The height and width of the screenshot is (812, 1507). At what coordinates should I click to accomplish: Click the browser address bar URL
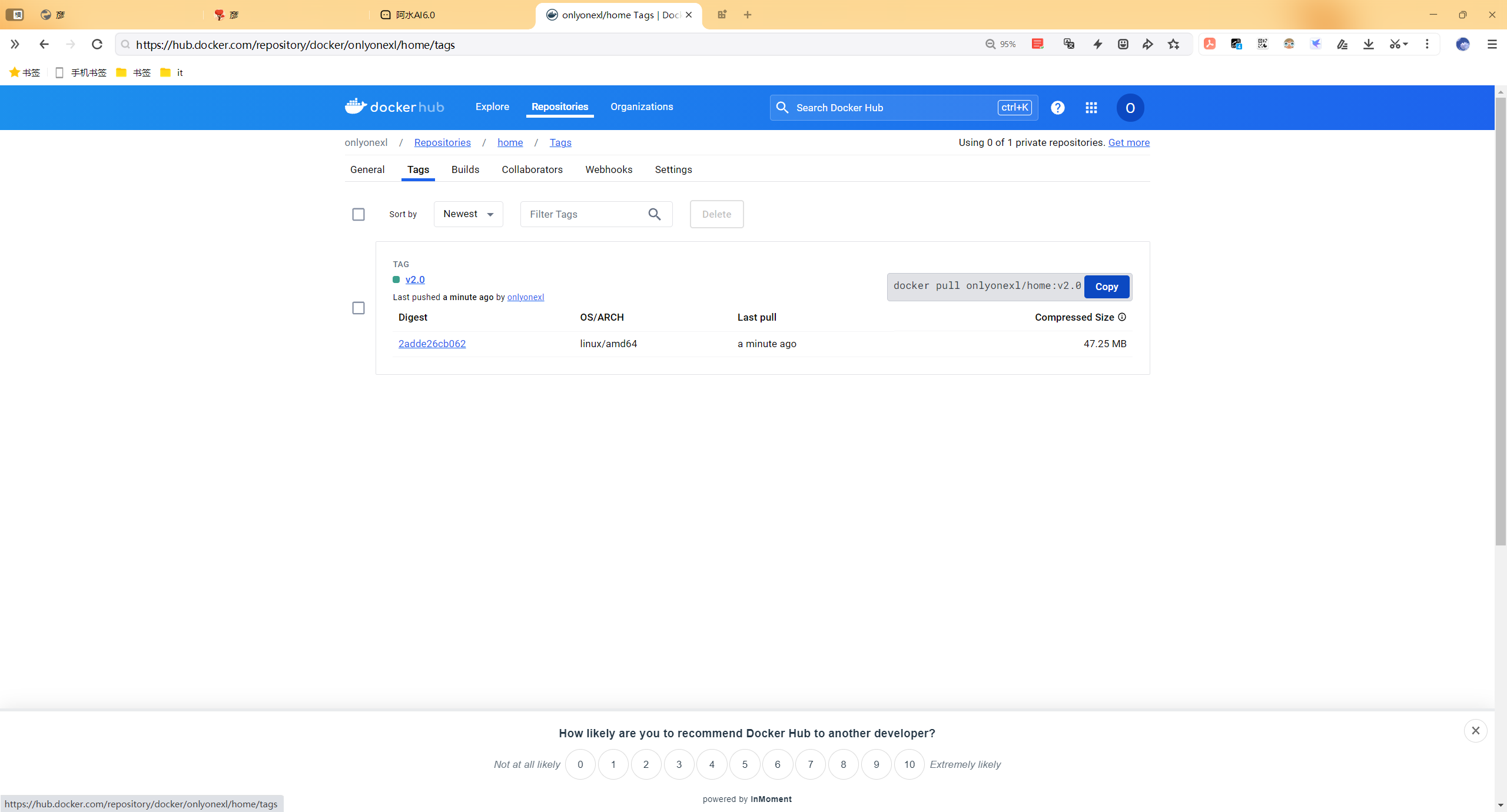296,45
